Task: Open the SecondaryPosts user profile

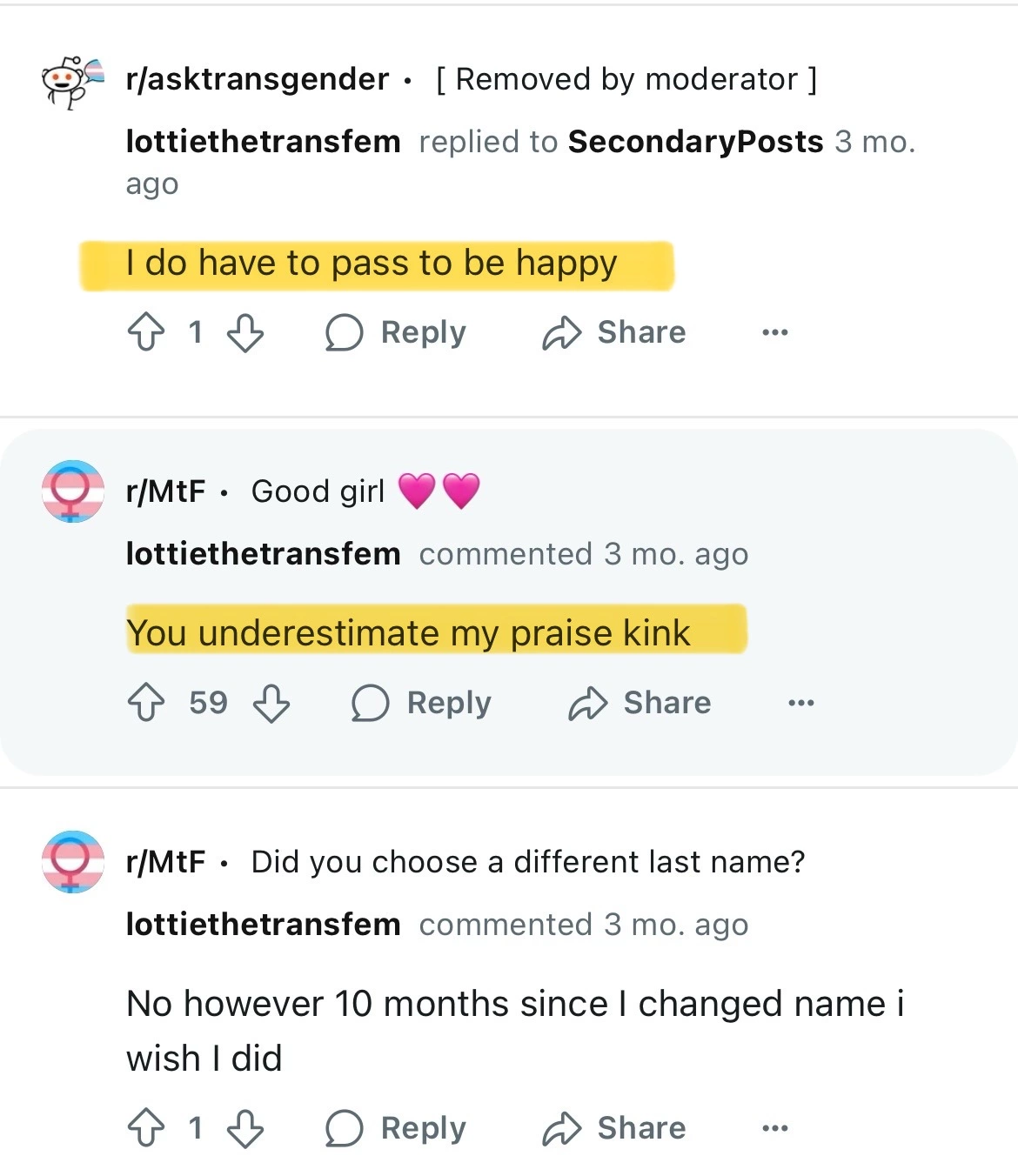Action: (x=695, y=142)
